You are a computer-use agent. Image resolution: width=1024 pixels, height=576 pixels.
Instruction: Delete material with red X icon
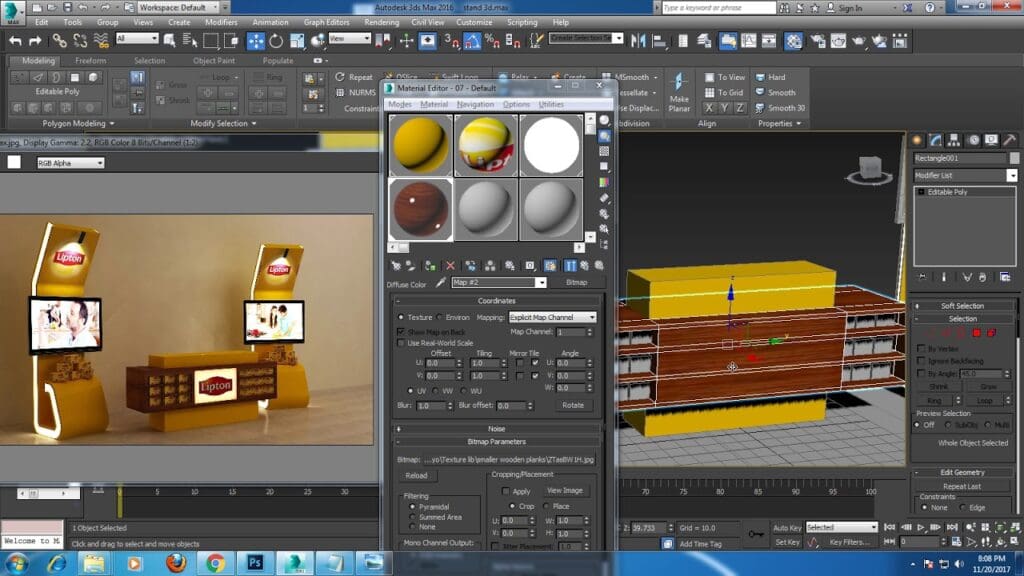tap(450, 266)
